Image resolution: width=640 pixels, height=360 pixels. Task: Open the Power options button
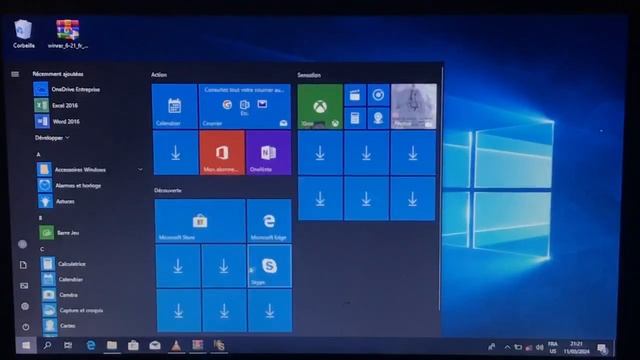pyautogui.click(x=26, y=327)
